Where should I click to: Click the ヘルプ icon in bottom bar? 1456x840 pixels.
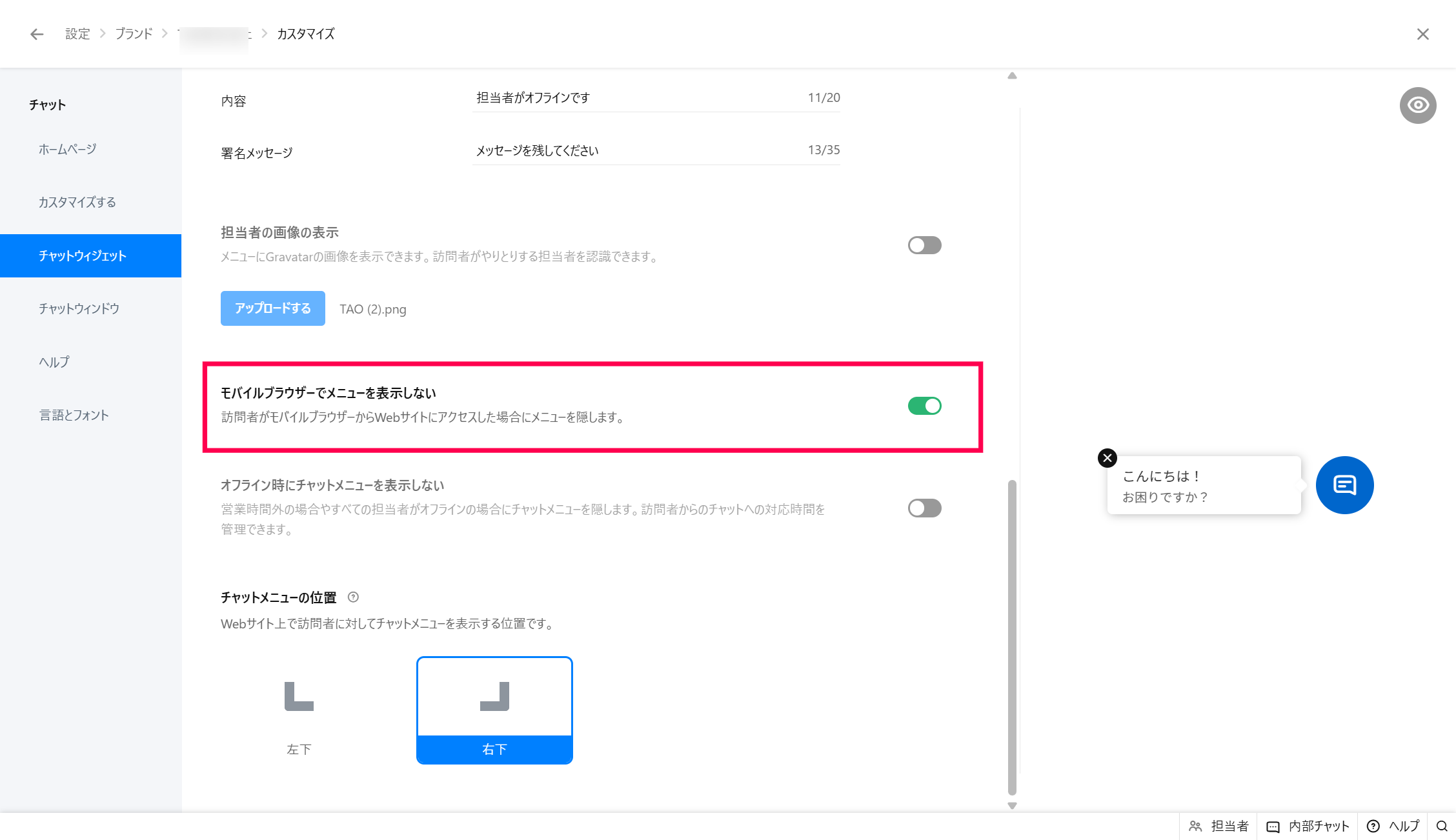coord(1373,826)
